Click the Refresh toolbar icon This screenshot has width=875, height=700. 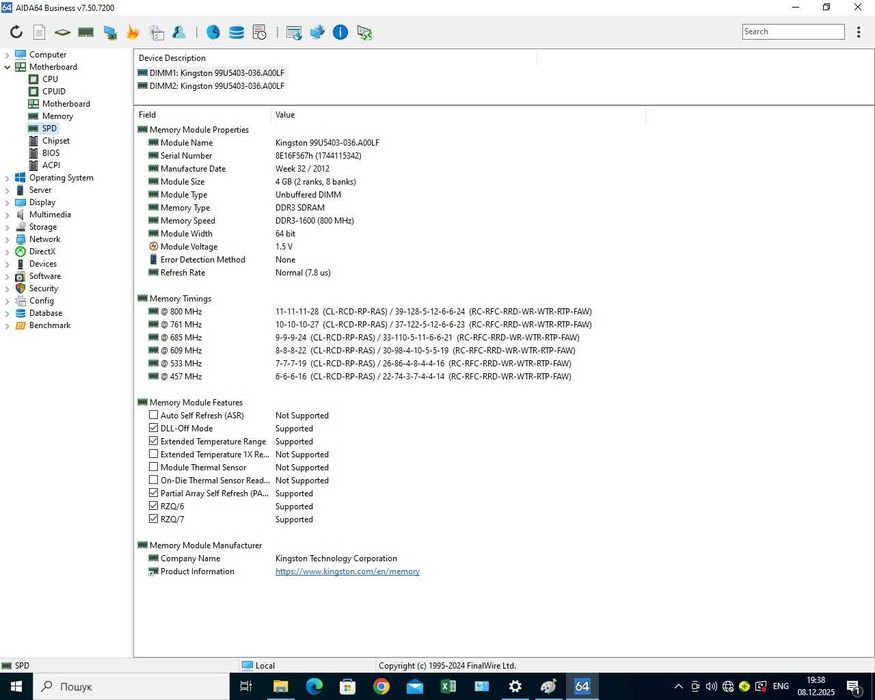tap(16, 32)
